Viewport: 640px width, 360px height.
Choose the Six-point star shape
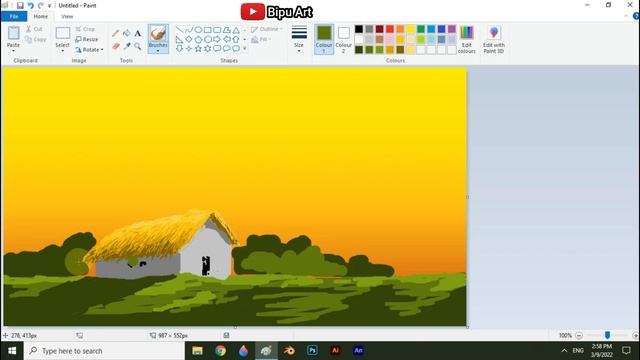(208, 49)
